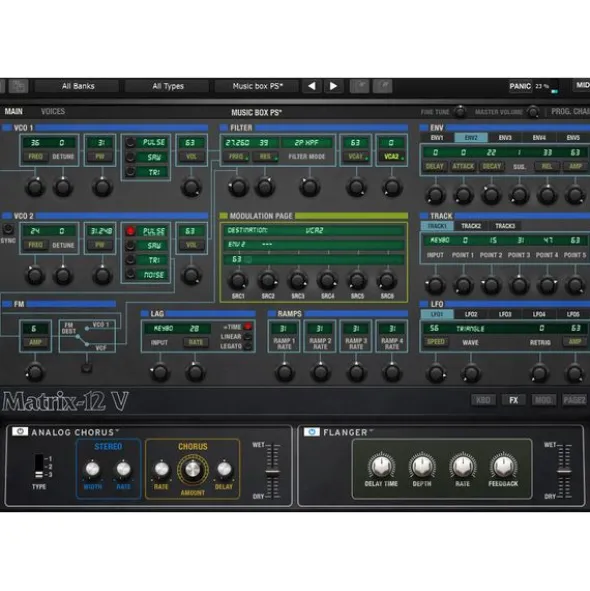This screenshot has height=591, width=590.
Task: Toggle the Flanger power button
Action: tap(311, 432)
